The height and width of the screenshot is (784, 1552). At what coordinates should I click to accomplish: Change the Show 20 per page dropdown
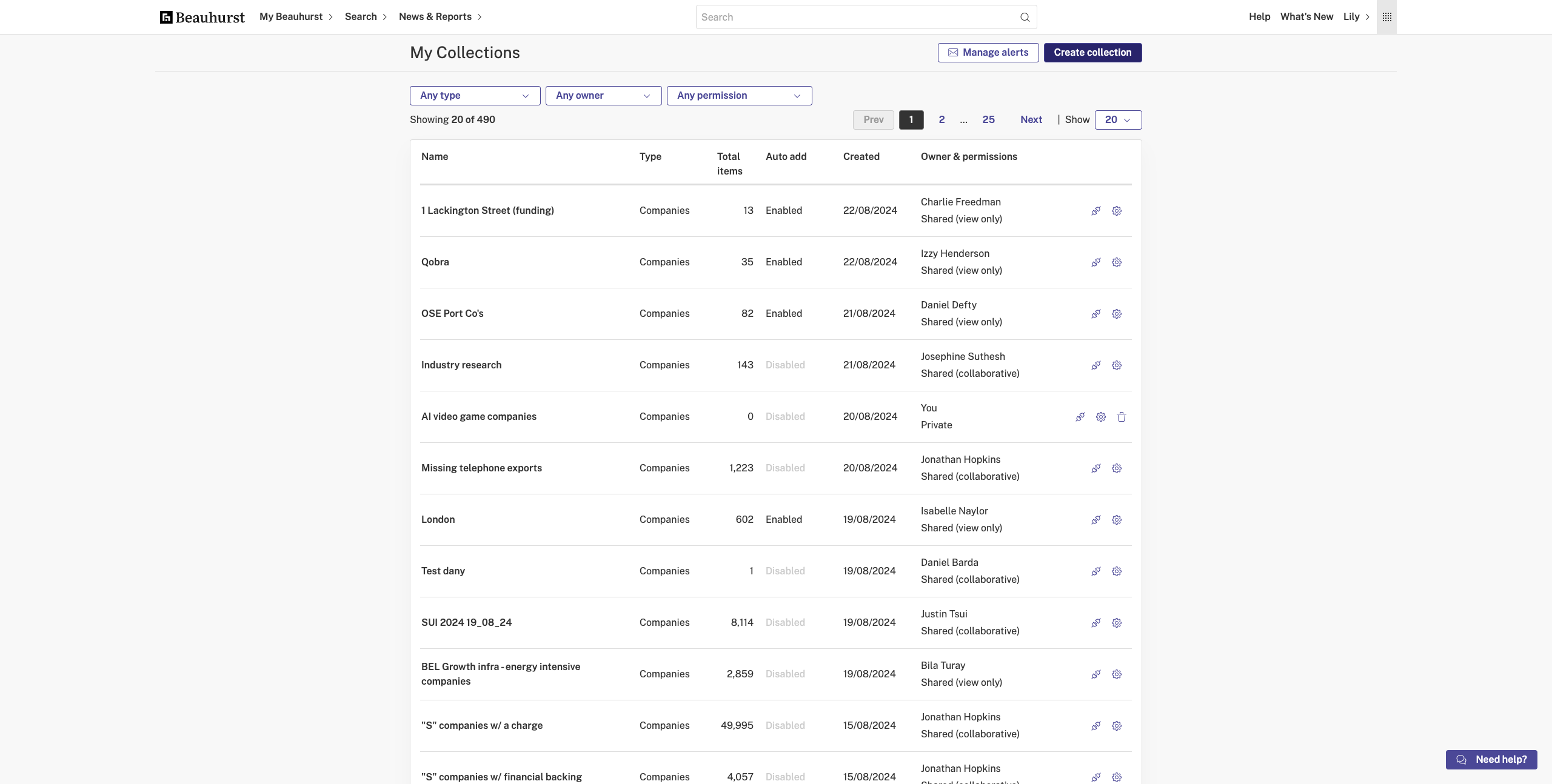click(x=1118, y=120)
